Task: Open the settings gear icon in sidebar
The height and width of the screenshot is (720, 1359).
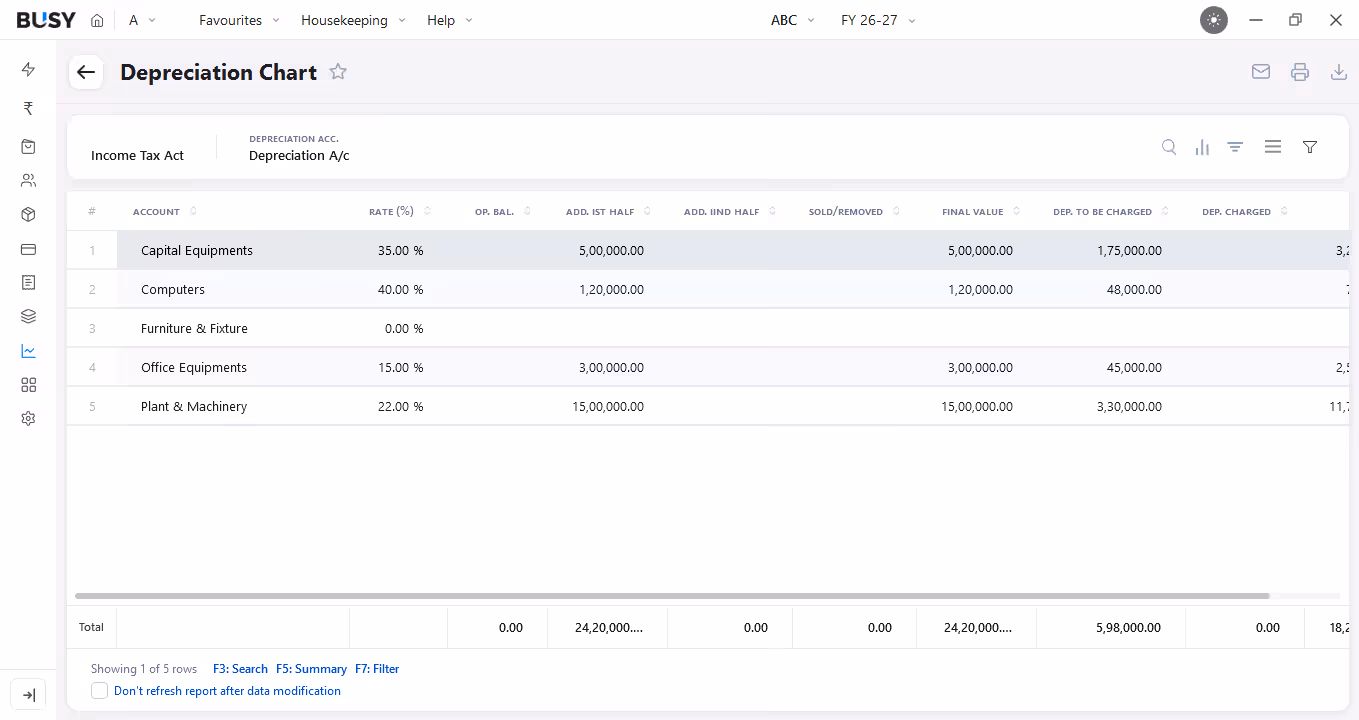Action: (28, 419)
